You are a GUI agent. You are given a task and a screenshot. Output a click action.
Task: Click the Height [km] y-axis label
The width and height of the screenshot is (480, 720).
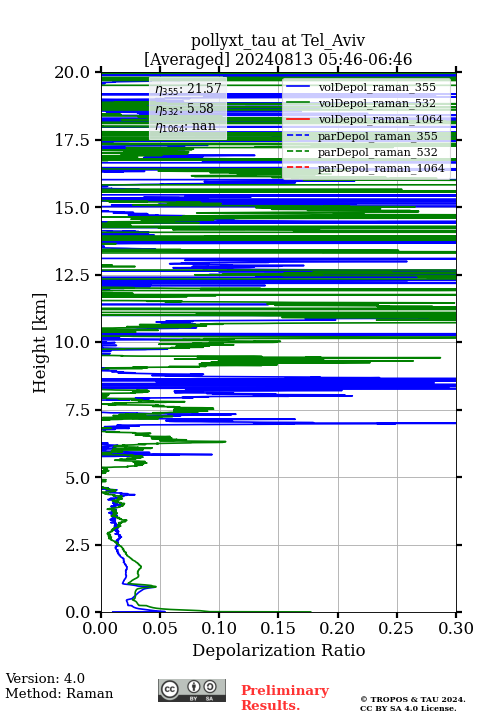[40, 343]
